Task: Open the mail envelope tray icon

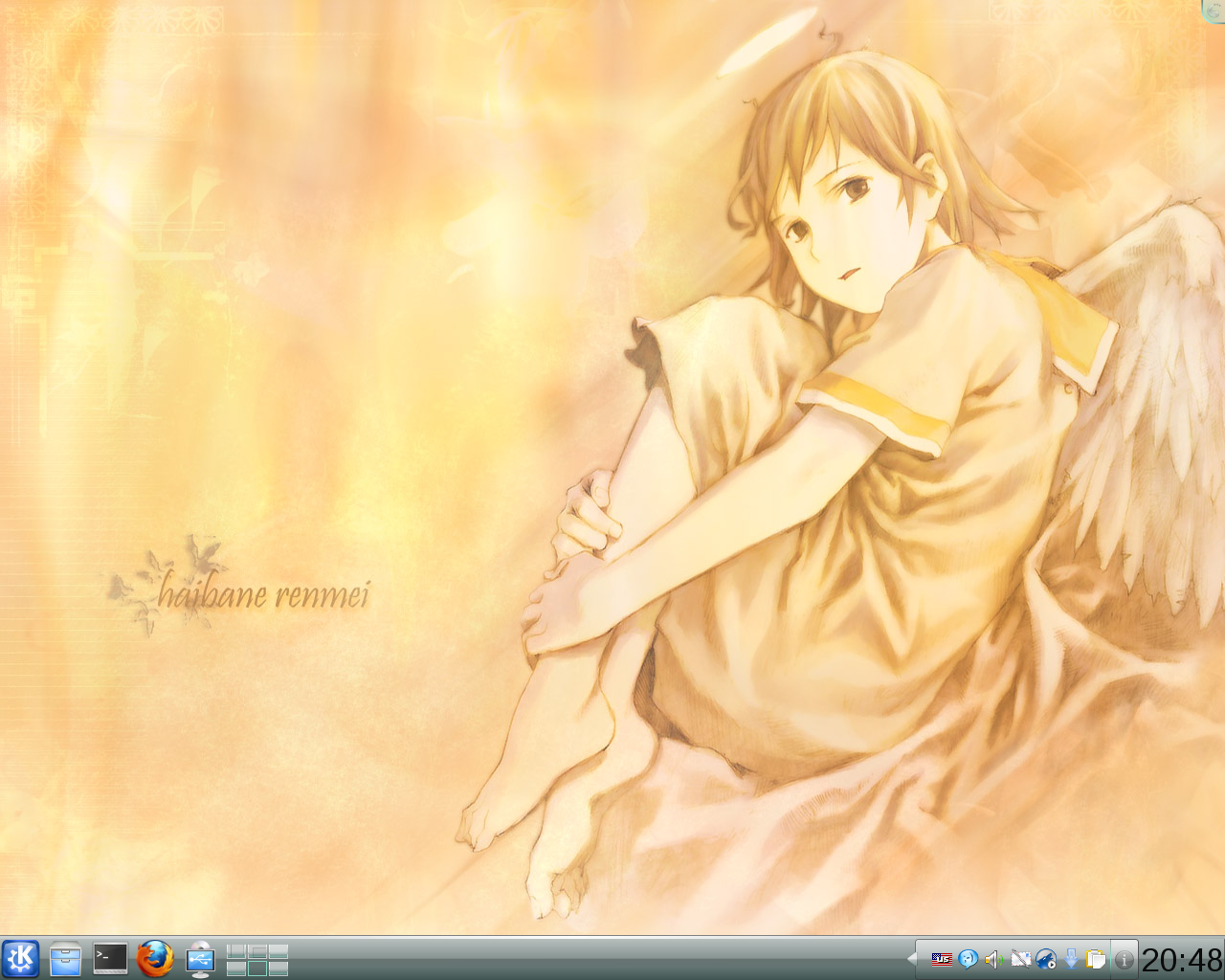Action: point(1021,959)
